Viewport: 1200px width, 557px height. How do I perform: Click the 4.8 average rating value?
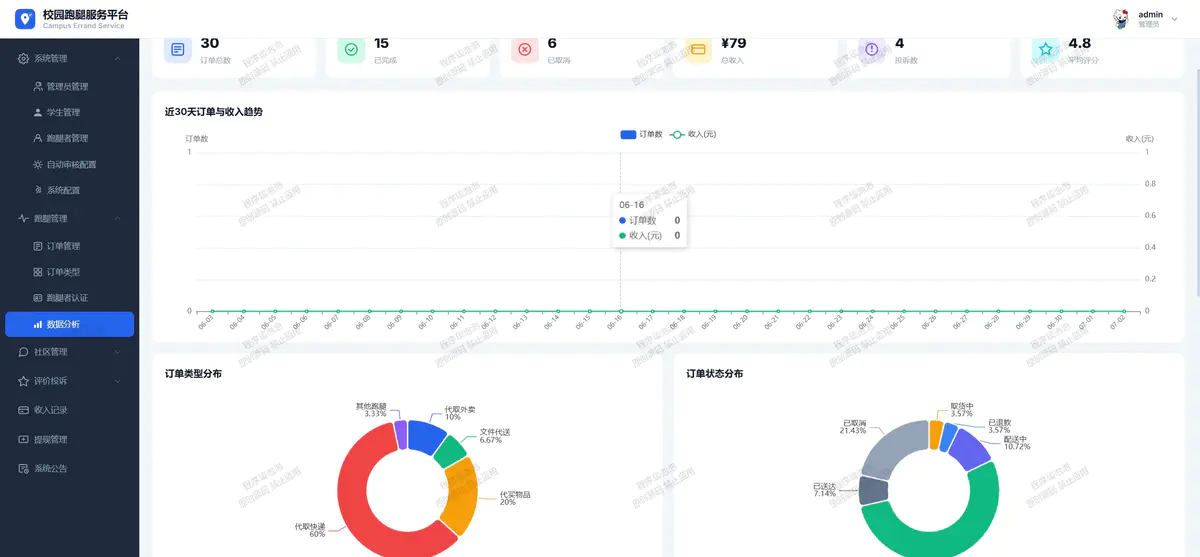click(1080, 43)
